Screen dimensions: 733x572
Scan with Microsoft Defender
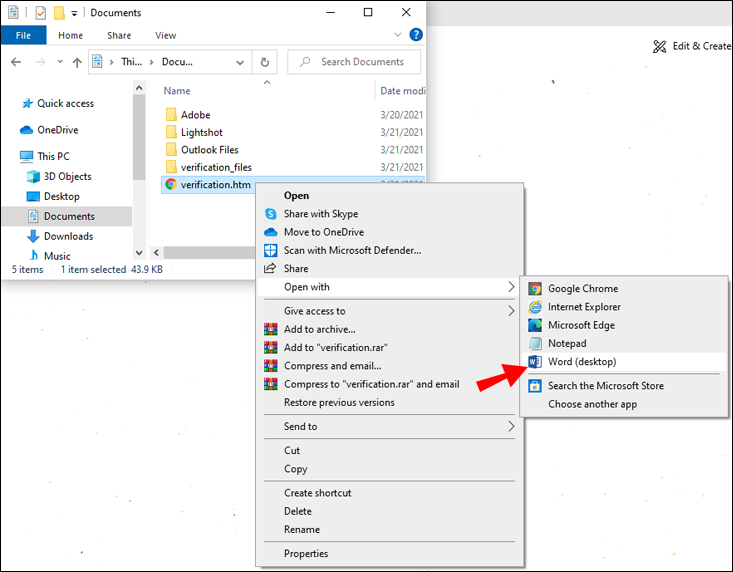point(389,250)
